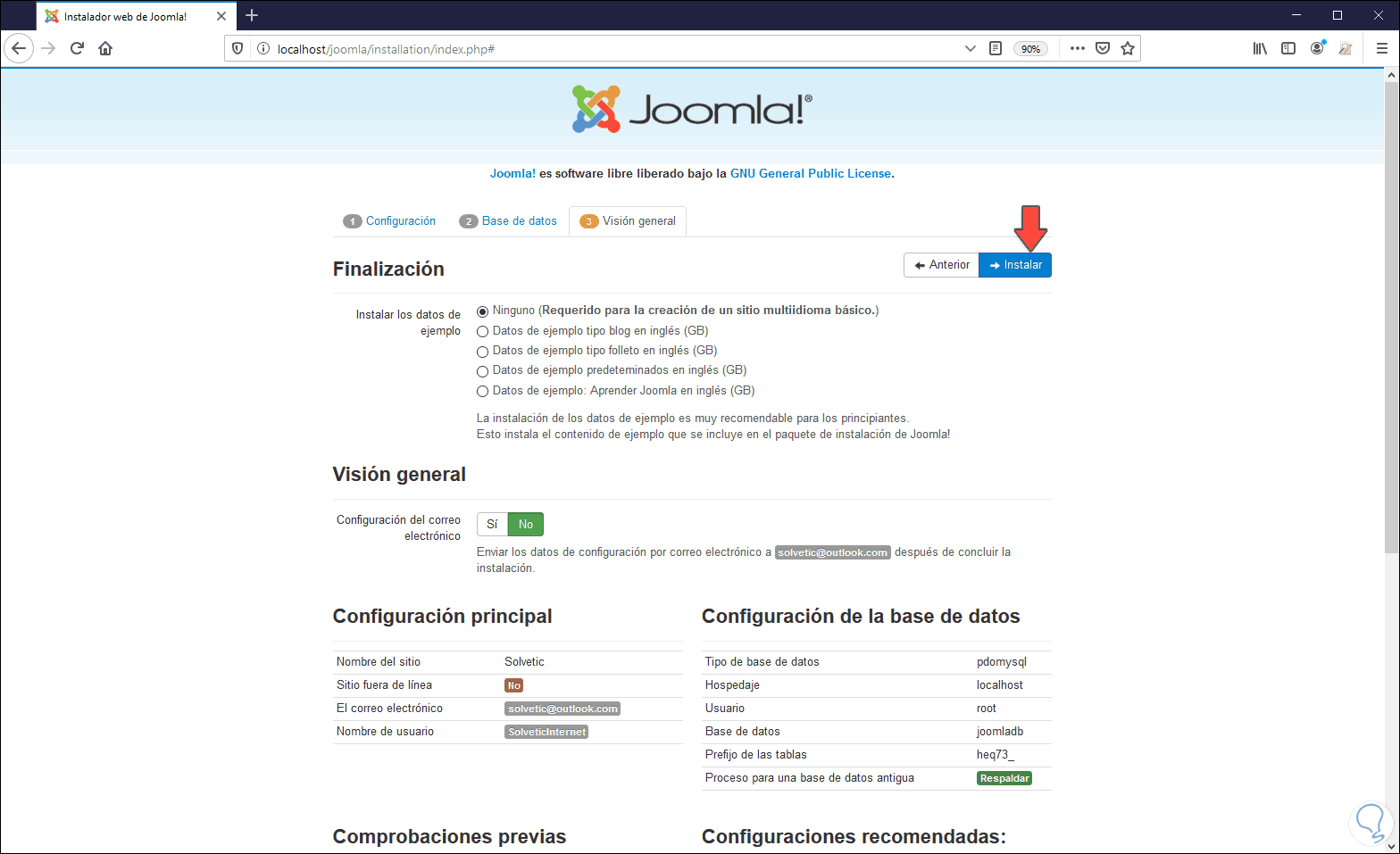The height and width of the screenshot is (854, 1400).
Task: Show the sidebars panel
Action: pyautogui.click(x=1288, y=48)
